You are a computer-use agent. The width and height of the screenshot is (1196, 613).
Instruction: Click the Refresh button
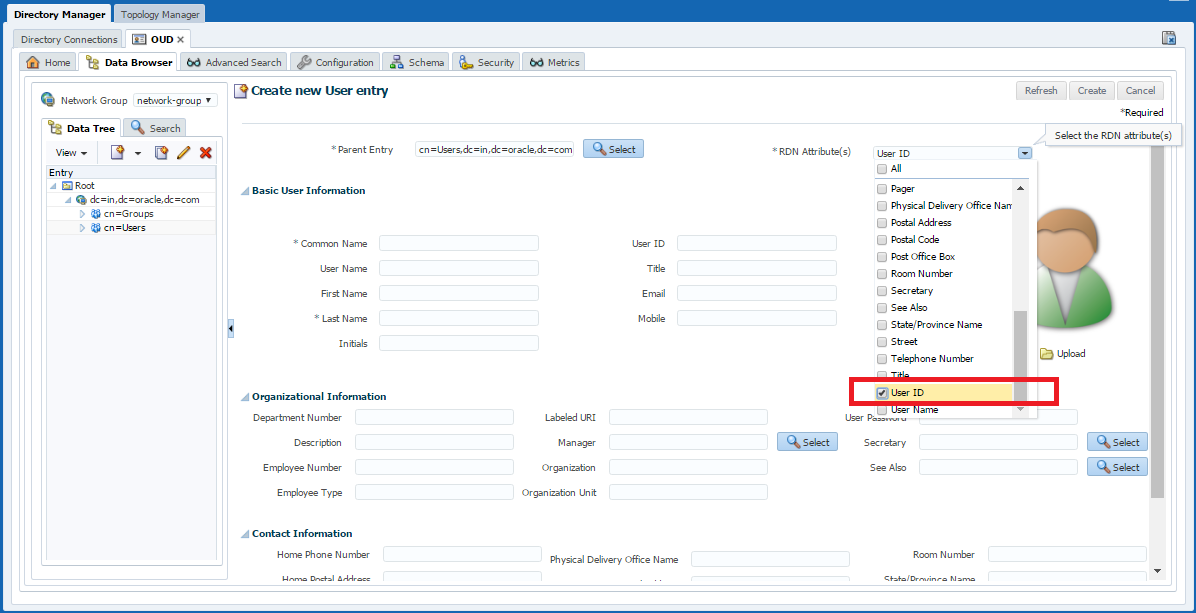1041,91
